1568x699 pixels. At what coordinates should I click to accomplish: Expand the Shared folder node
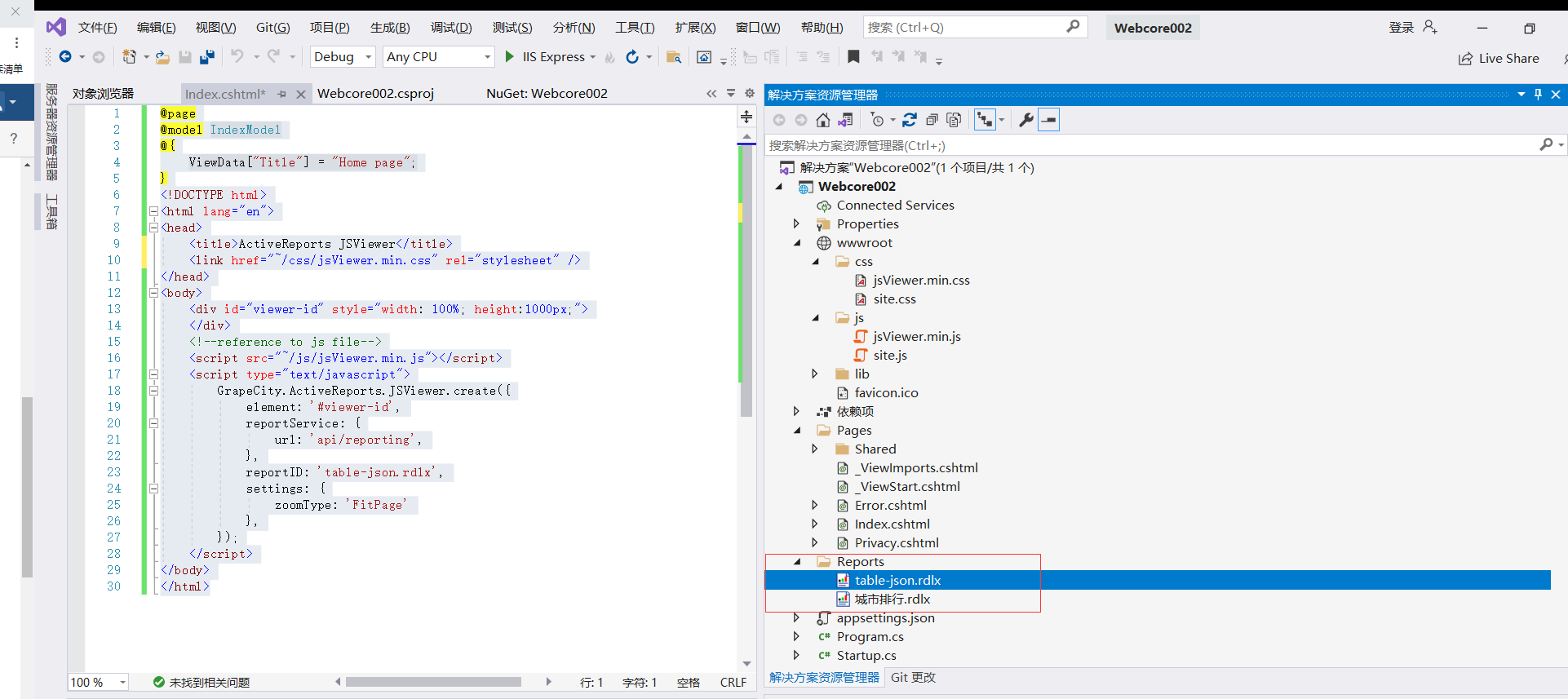(x=815, y=449)
